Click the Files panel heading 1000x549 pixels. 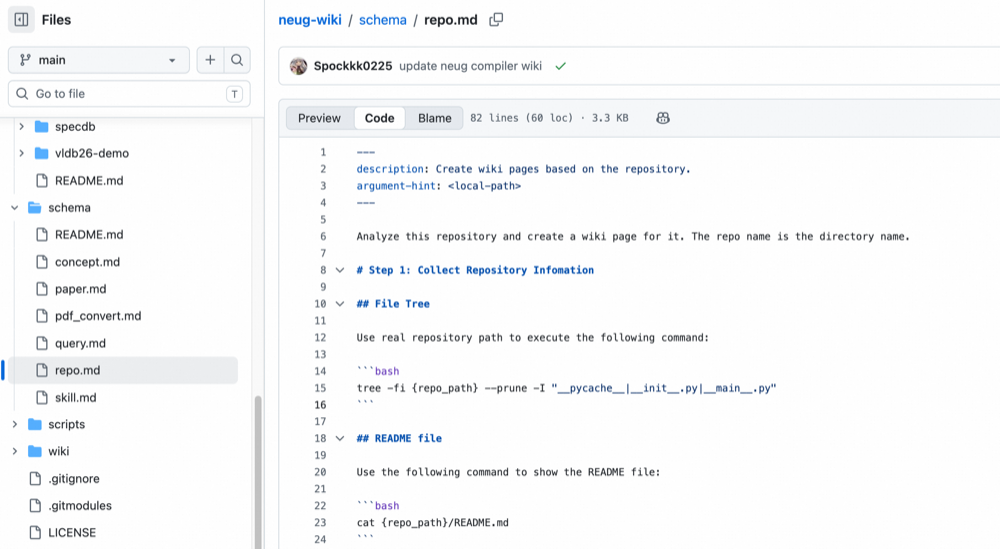point(56,20)
